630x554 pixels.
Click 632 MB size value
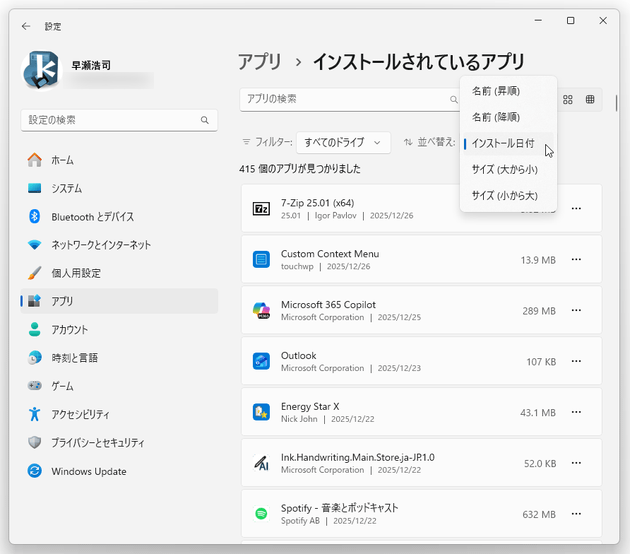pos(539,515)
